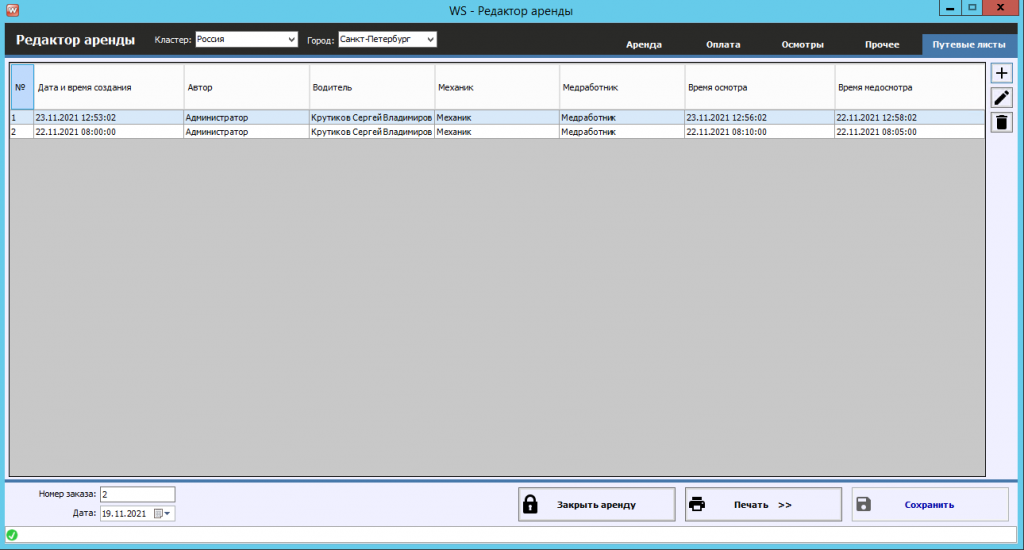This screenshot has width=1024, height=550.
Task: Click the Администратор cell in row 2
Action: pyautogui.click(x=246, y=131)
